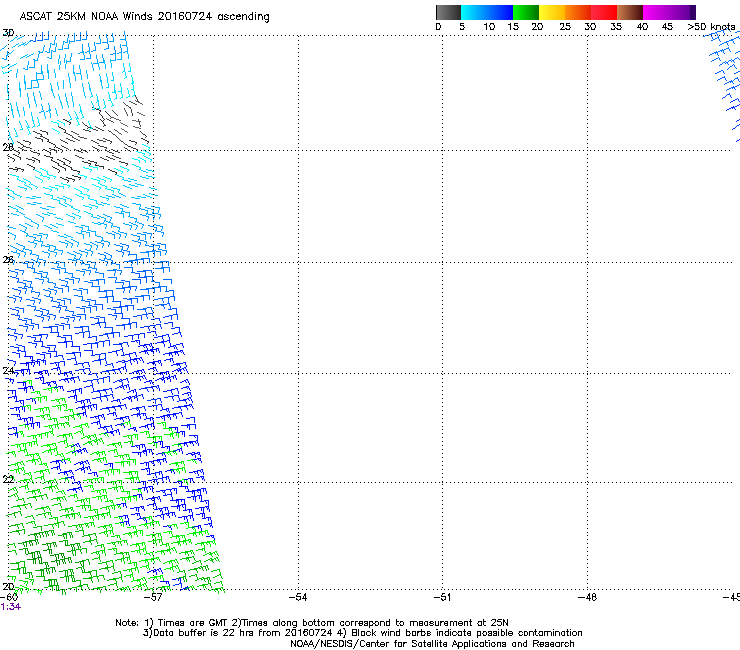The image size is (740, 650).
Task: Click the orange 25-30 knots color bar segment
Action: coord(578,12)
